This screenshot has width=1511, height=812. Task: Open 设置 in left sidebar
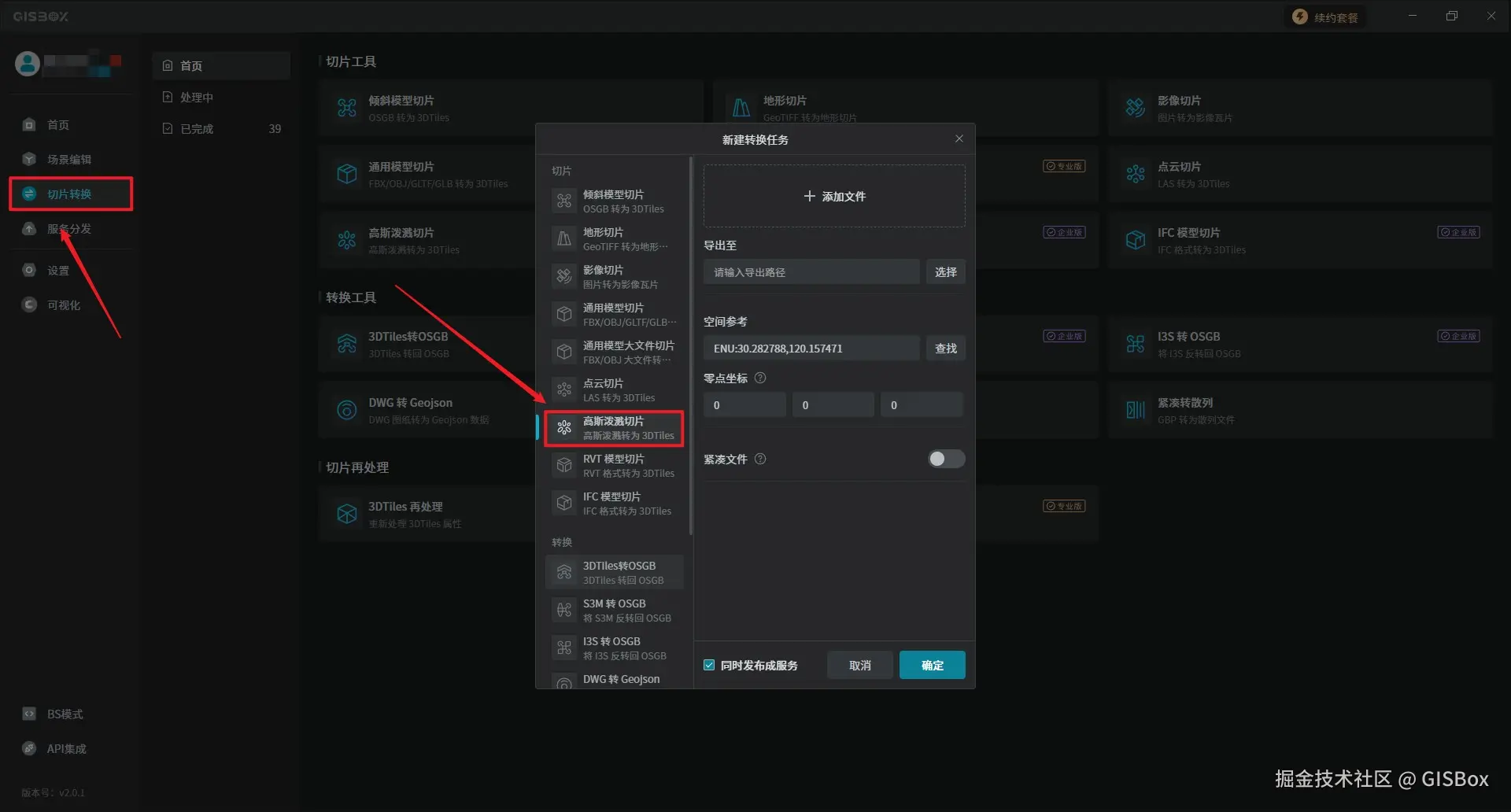pos(71,271)
